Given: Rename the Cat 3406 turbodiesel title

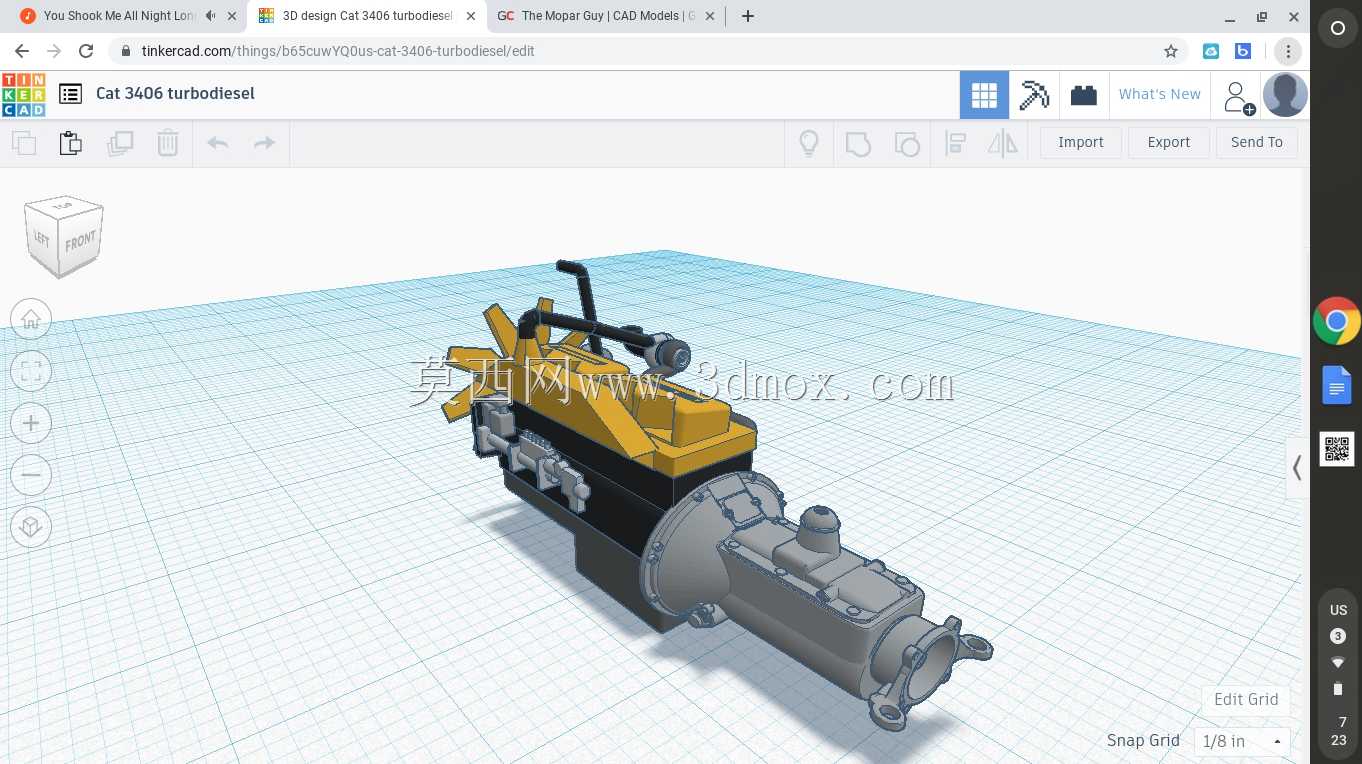Looking at the screenshot, I should [175, 93].
